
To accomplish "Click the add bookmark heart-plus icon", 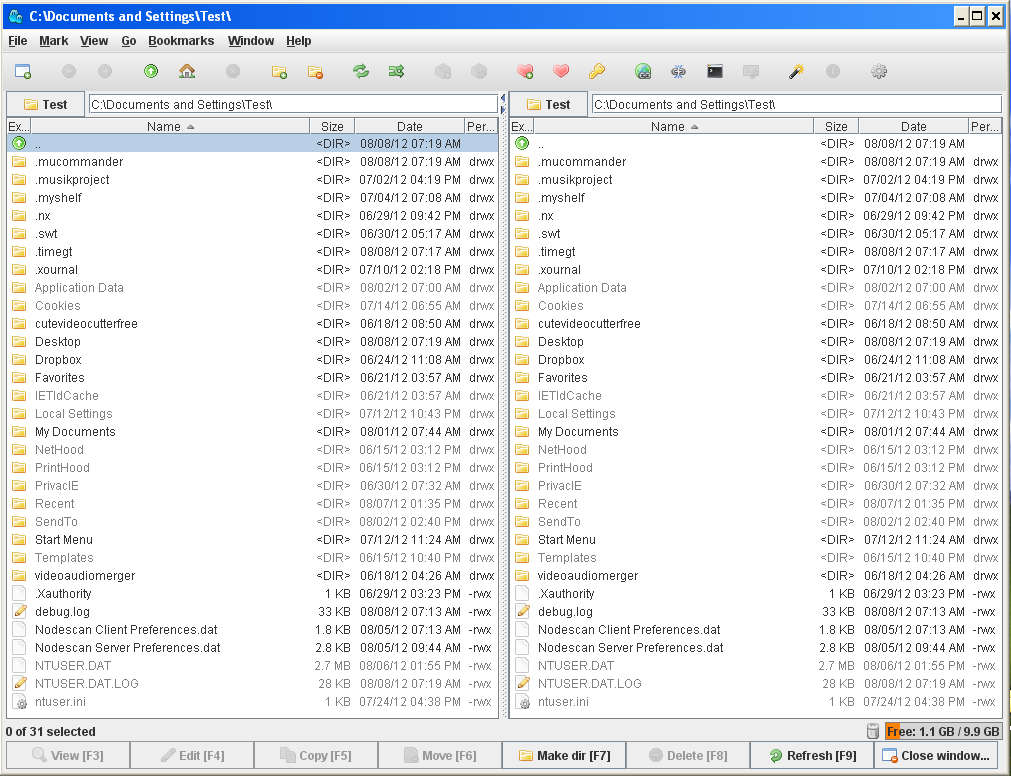I will [x=525, y=71].
